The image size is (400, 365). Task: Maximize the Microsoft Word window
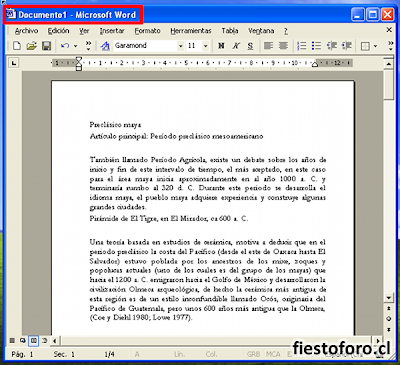coord(372,15)
